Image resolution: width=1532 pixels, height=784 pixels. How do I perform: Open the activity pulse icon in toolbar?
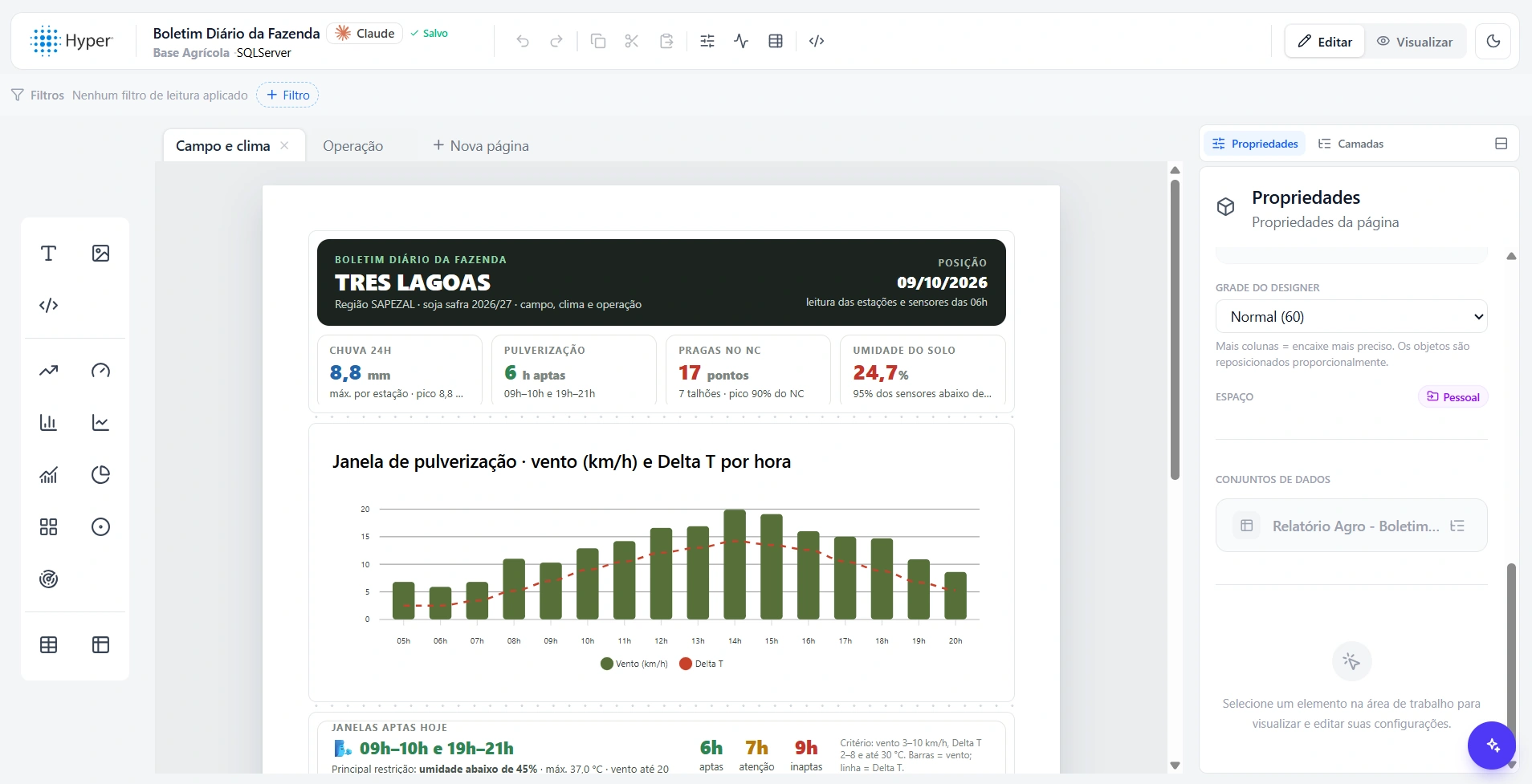click(741, 41)
